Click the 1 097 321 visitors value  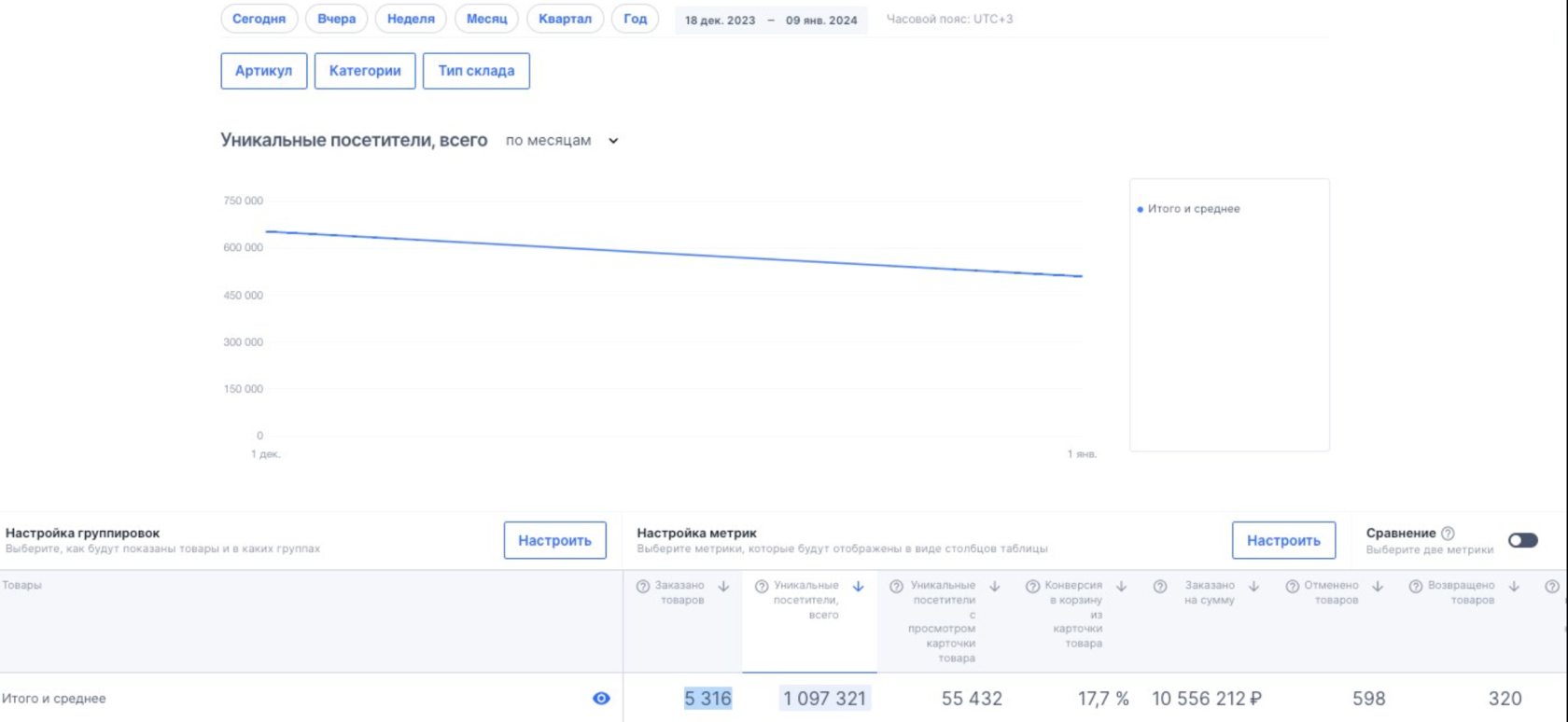click(825, 699)
